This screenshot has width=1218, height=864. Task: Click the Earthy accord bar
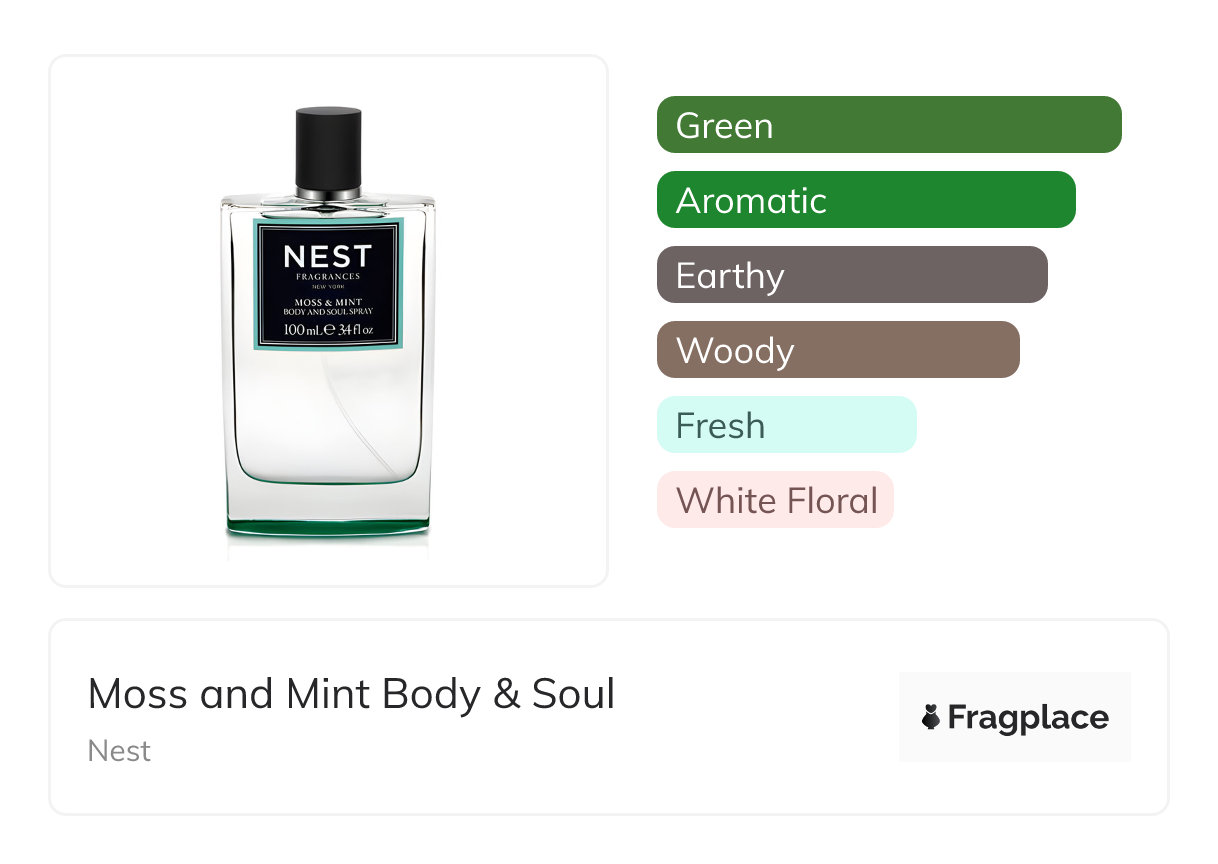click(852, 275)
